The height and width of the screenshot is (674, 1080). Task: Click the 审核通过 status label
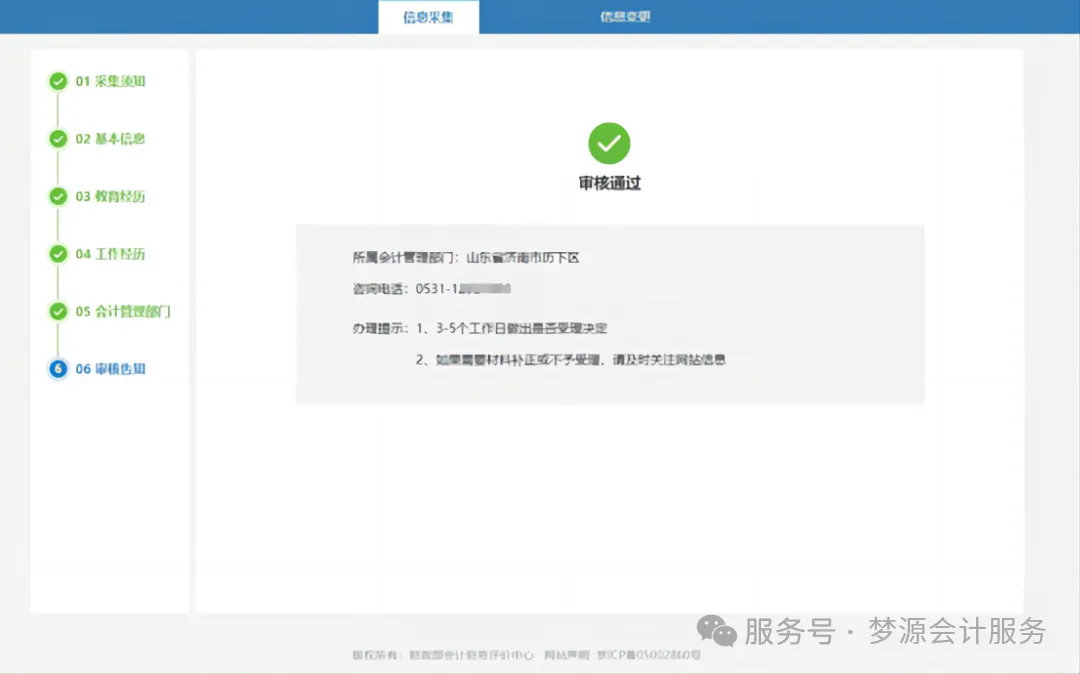[610, 182]
